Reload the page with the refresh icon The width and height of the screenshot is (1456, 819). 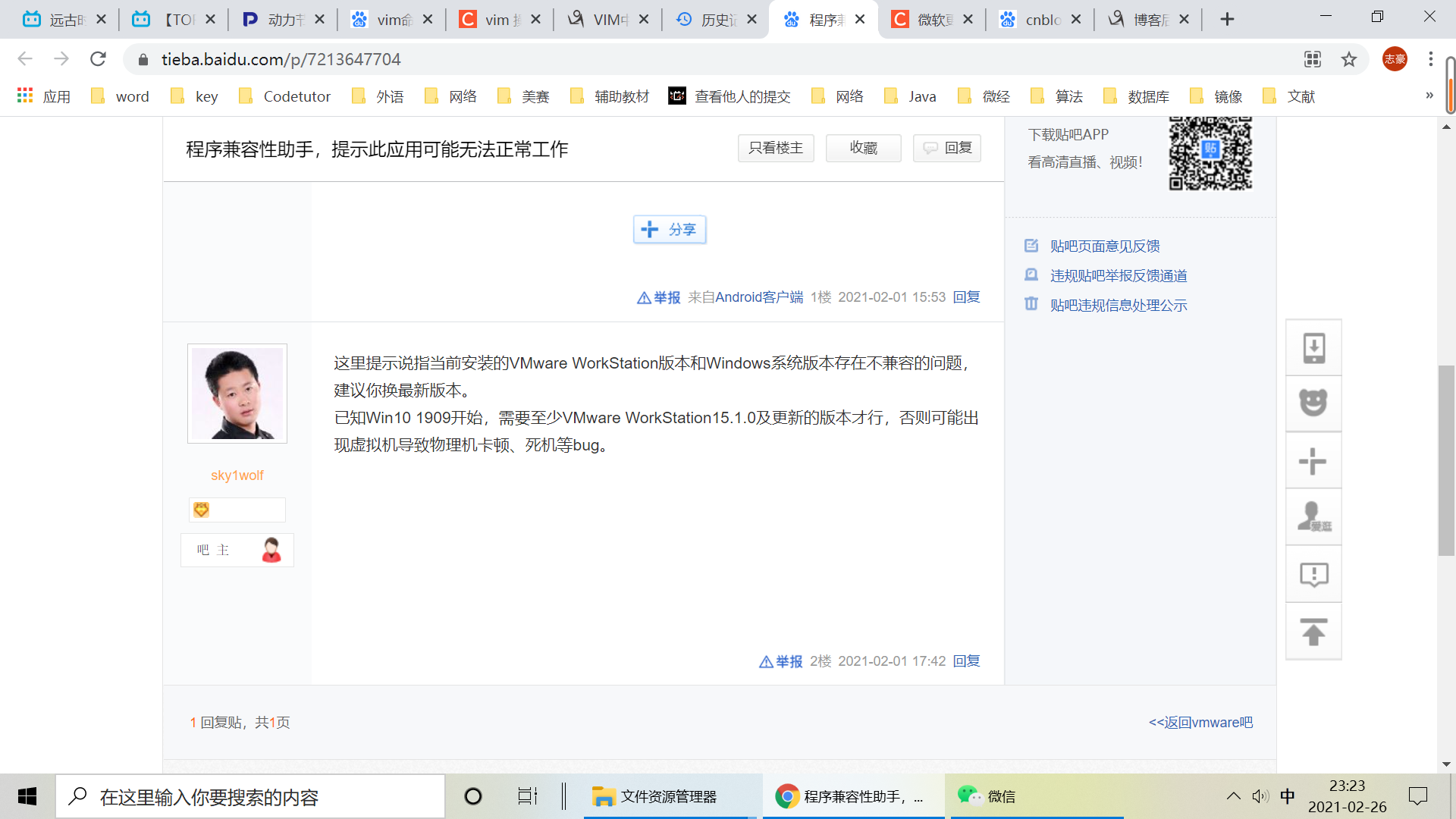pos(98,59)
